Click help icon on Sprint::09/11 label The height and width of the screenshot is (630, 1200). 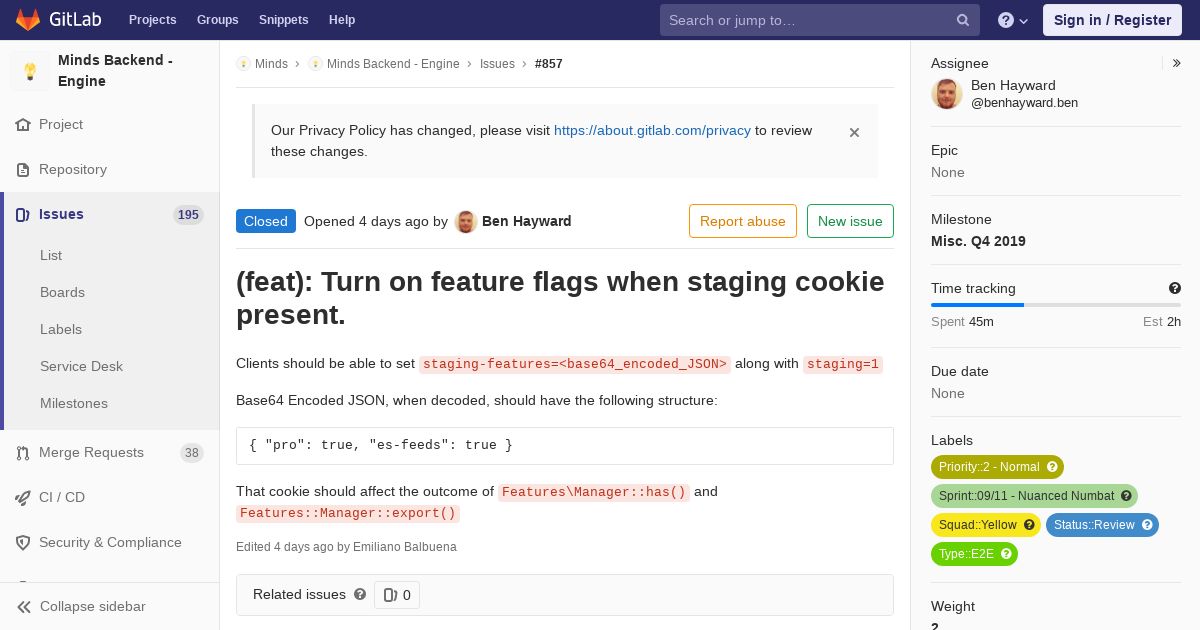[x=1126, y=496]
